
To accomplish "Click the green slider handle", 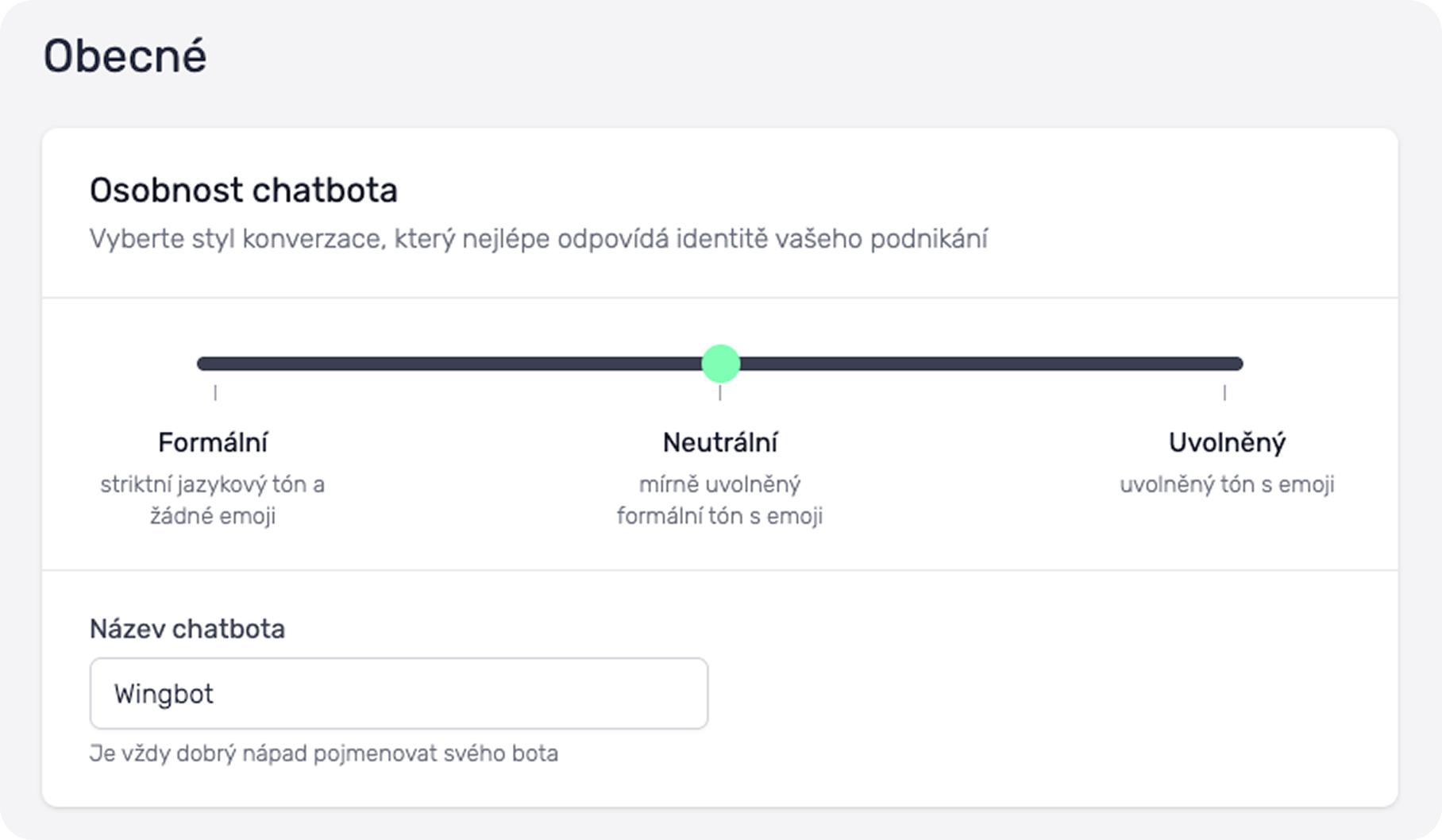I will coord(721,364).
